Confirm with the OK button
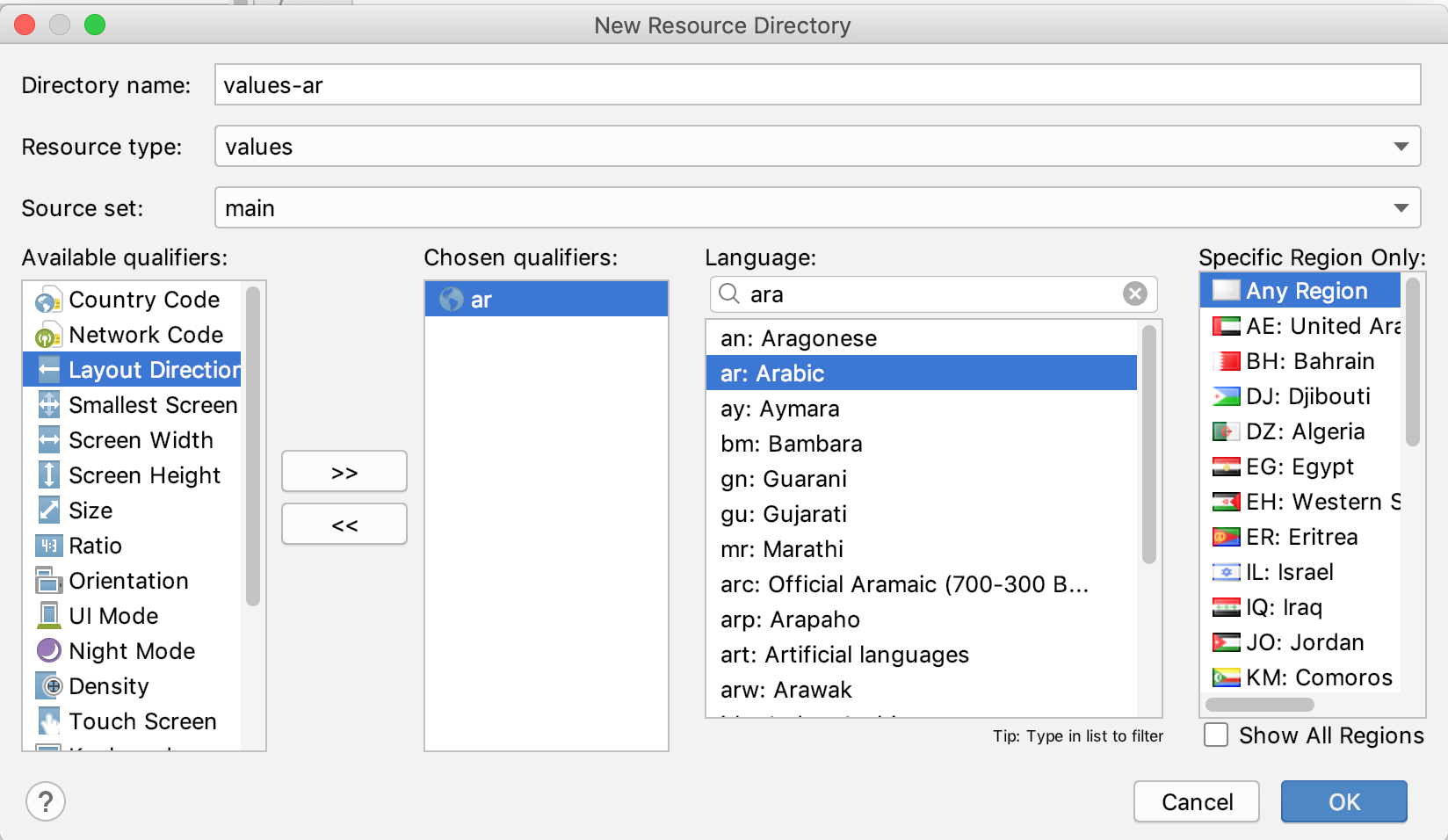Screen dimensions: 1448x840 coord(1344,801)
